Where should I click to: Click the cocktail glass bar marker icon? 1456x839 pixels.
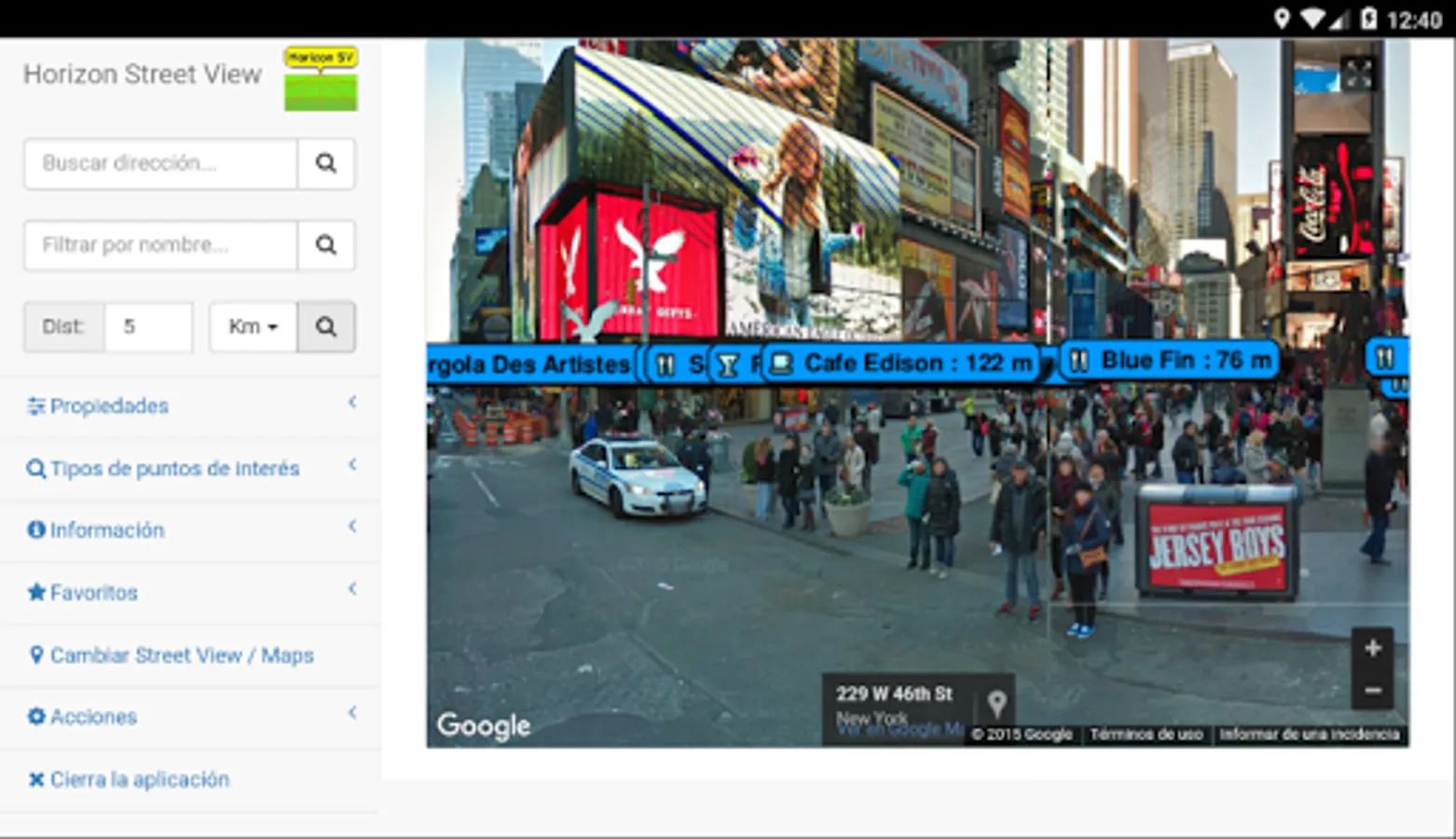coord(728,364)
